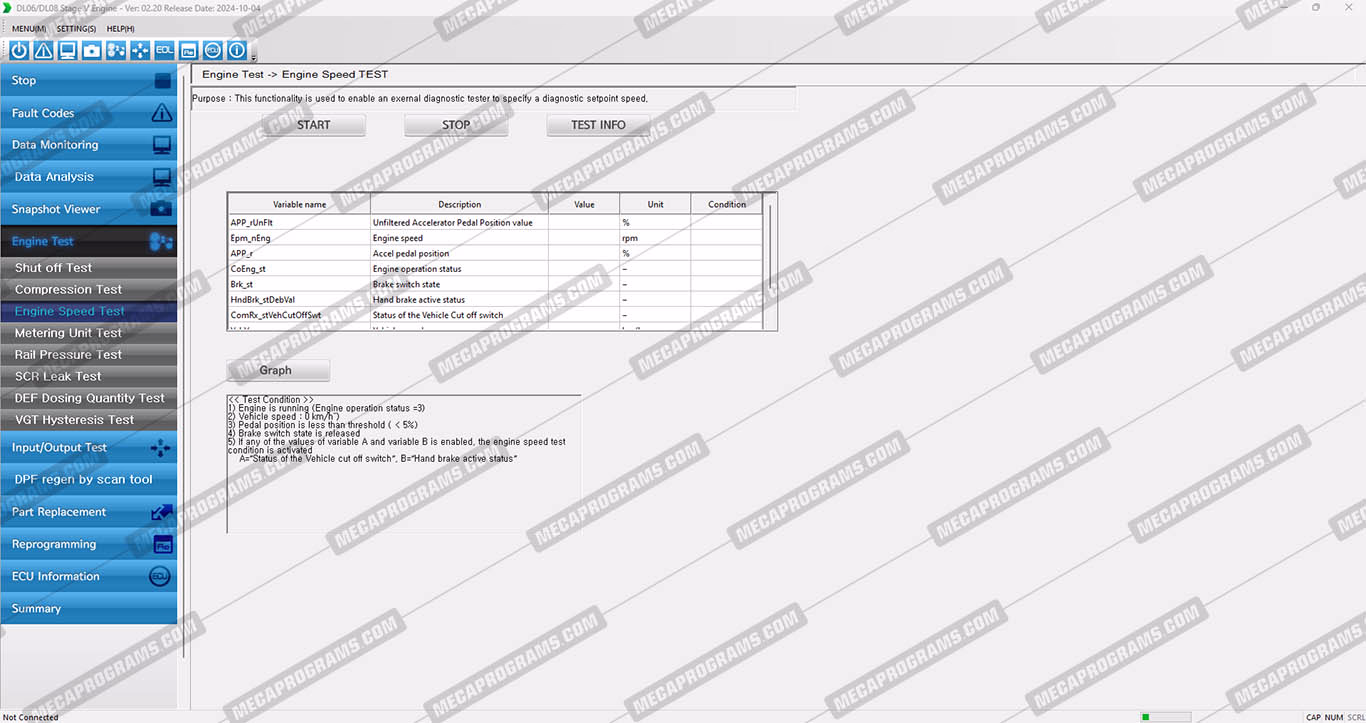
Task: Click the 'Hand brake active status' description cell
Action: tap(459, 300)
